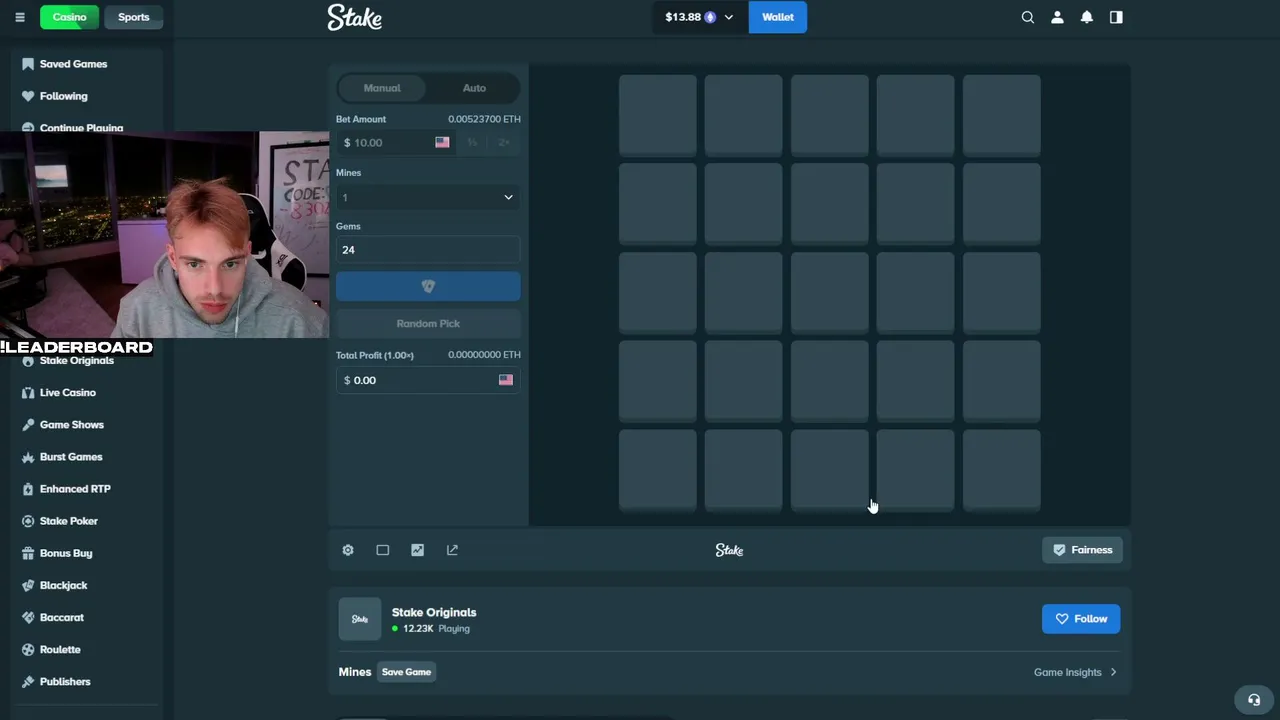Click the Stake Originals provider logo thumbnail
1280x720 pixels.
coord(360,619)
